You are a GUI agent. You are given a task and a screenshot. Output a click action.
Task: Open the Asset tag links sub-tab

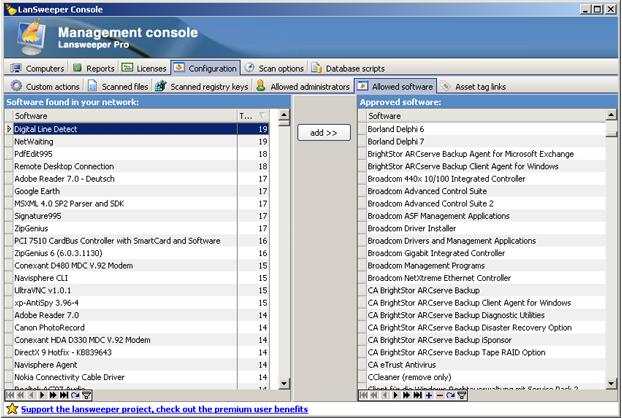pyautogui.click(x=474, y=86)
